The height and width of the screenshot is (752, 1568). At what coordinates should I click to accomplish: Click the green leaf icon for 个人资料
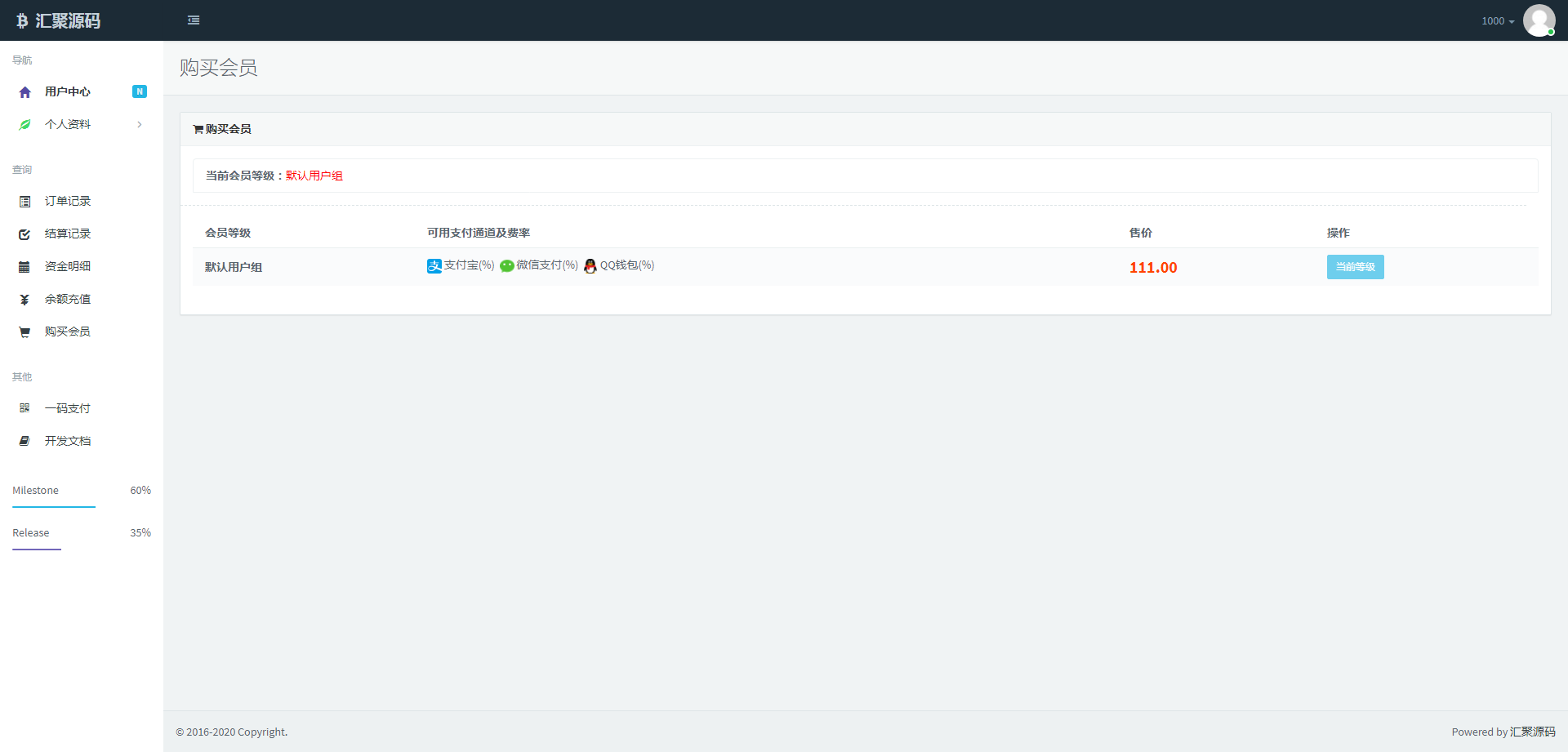[24, 125]
